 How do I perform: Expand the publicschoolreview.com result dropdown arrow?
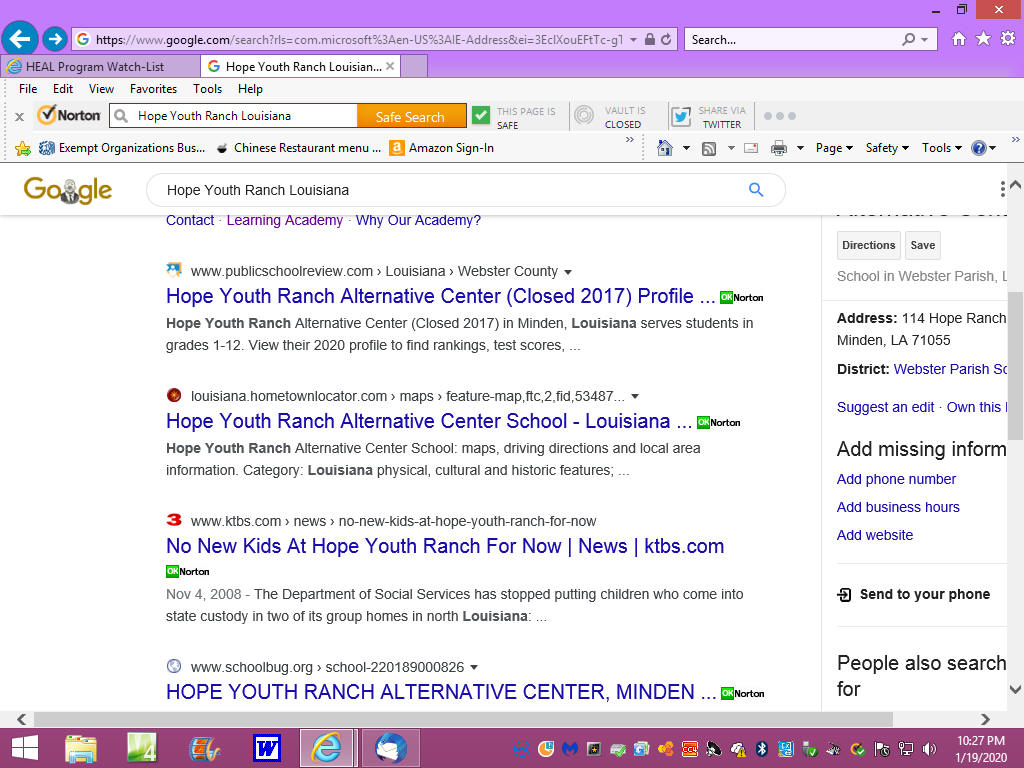568,272
